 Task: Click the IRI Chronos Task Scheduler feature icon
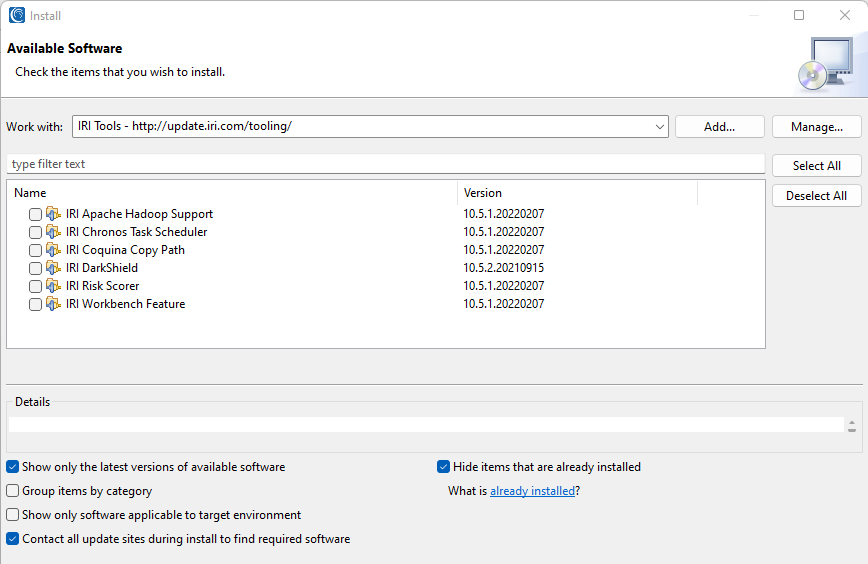[53, 231]
